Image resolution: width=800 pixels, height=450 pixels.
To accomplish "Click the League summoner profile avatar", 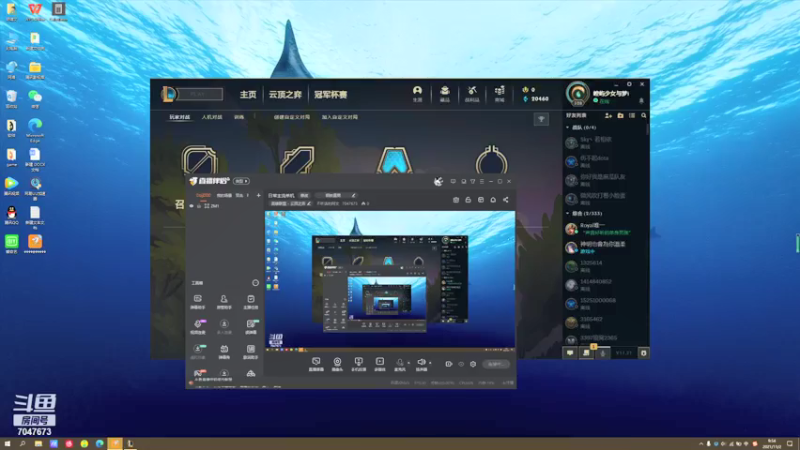I will [x=578, y=94].
